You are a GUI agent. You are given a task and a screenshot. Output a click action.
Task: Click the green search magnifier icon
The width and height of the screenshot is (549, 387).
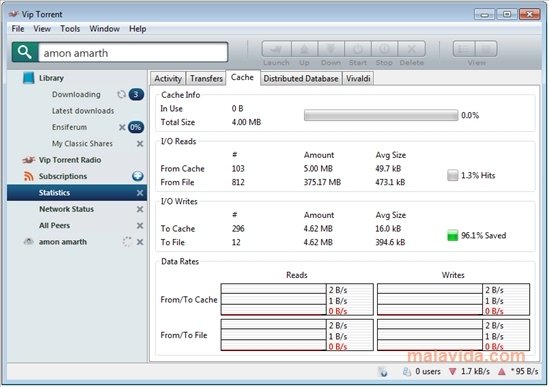pyautogui.click(x=25, y=52)
